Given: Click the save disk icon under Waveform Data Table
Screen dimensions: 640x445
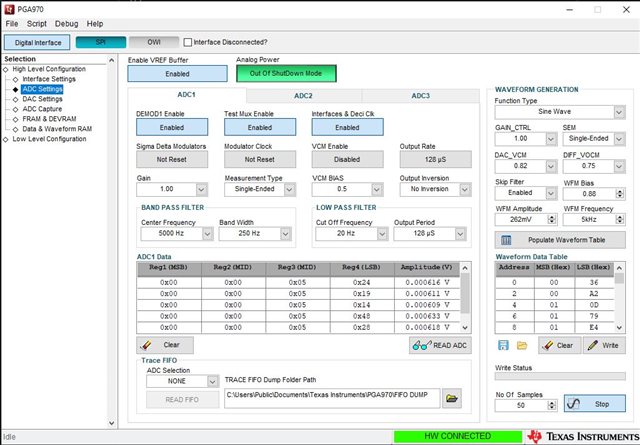Looking at the screenshot, I should click(x=503, y=345).
